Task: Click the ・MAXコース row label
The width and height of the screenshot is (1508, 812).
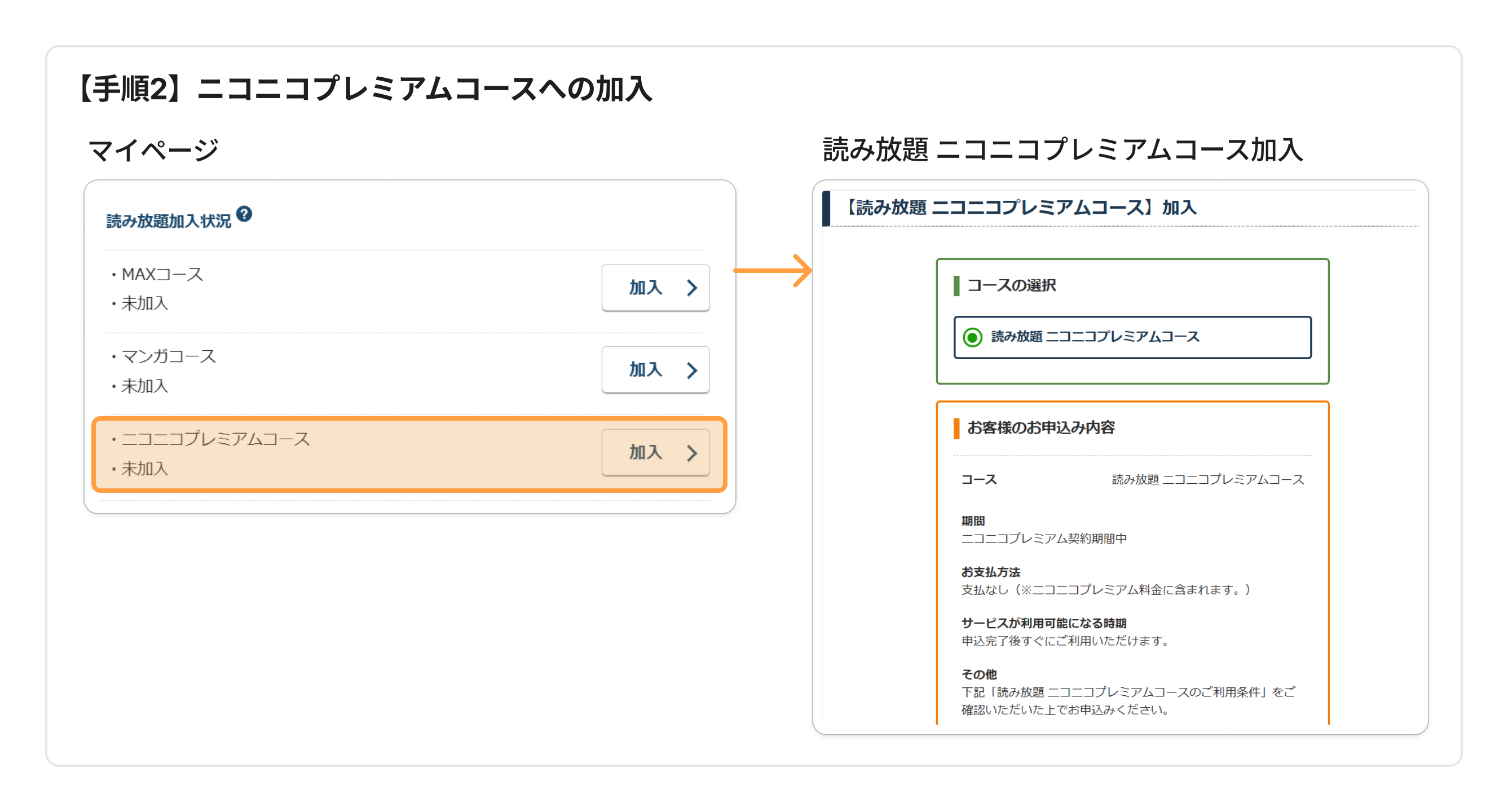Action: (x=156, y=274)
